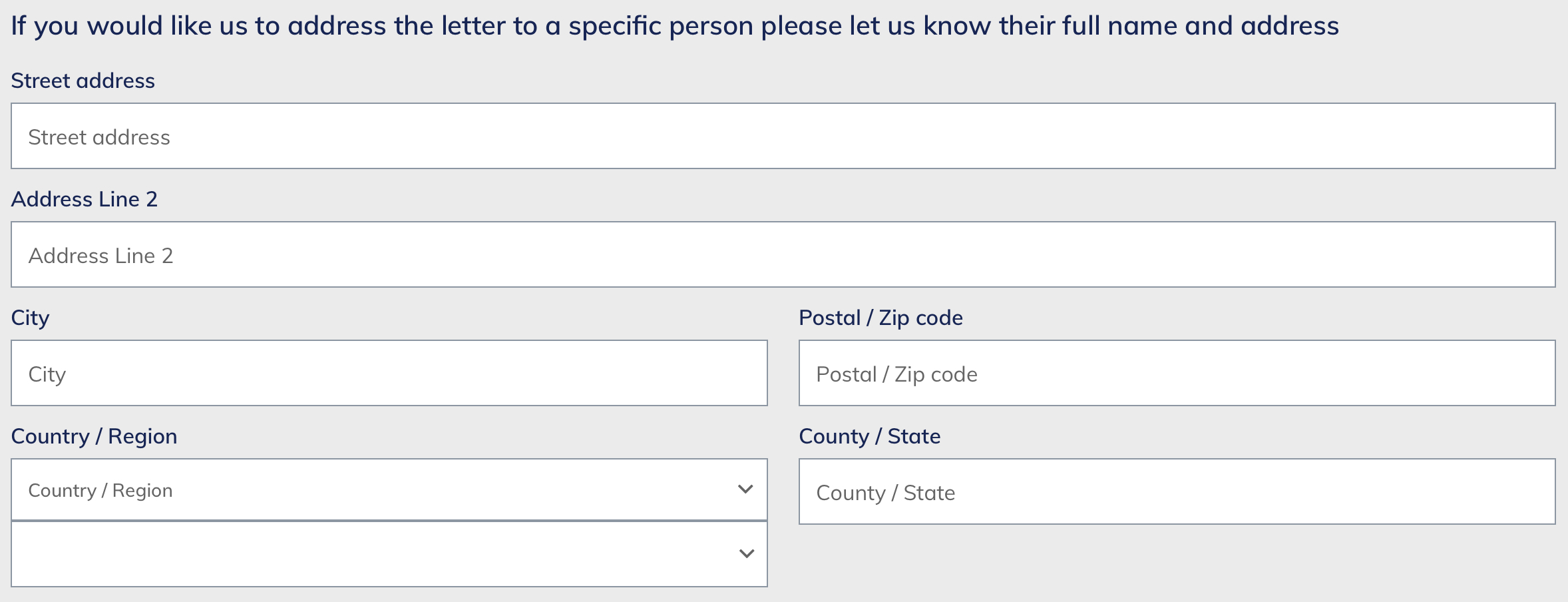Click the chevron arrow in the blank dropdown

coord(747,553)
